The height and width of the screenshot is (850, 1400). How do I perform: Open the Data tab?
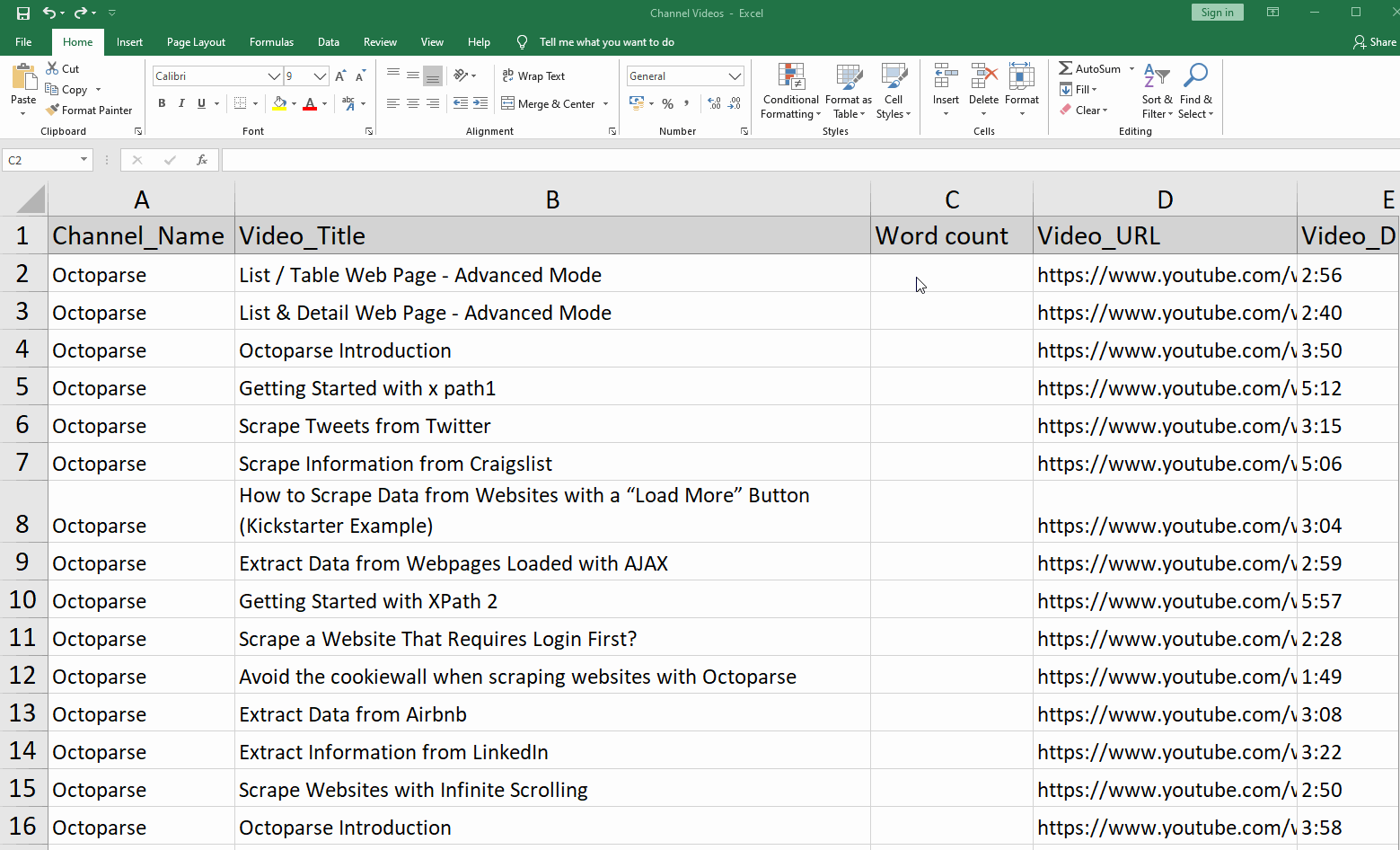tap(329, 42)
